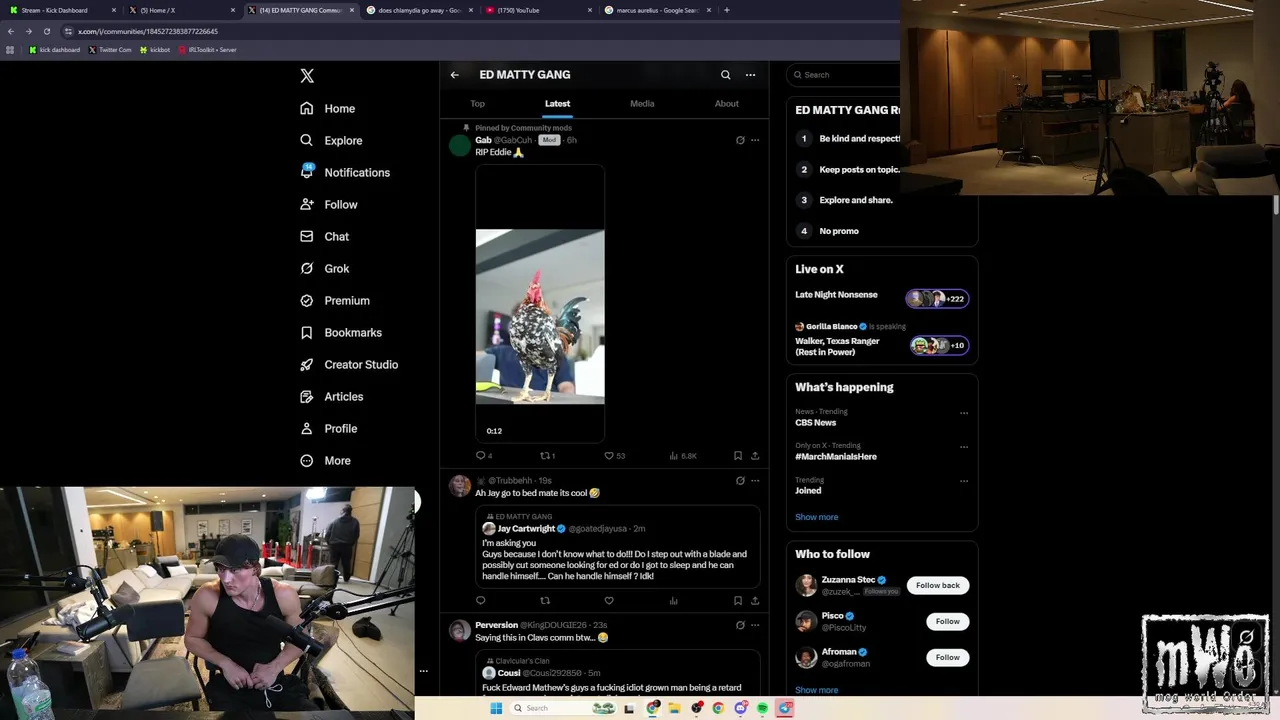Bookmark Gab's RIP Eddie post
1280x720 pixels.
pyautogui.click(x=738, y=456)
